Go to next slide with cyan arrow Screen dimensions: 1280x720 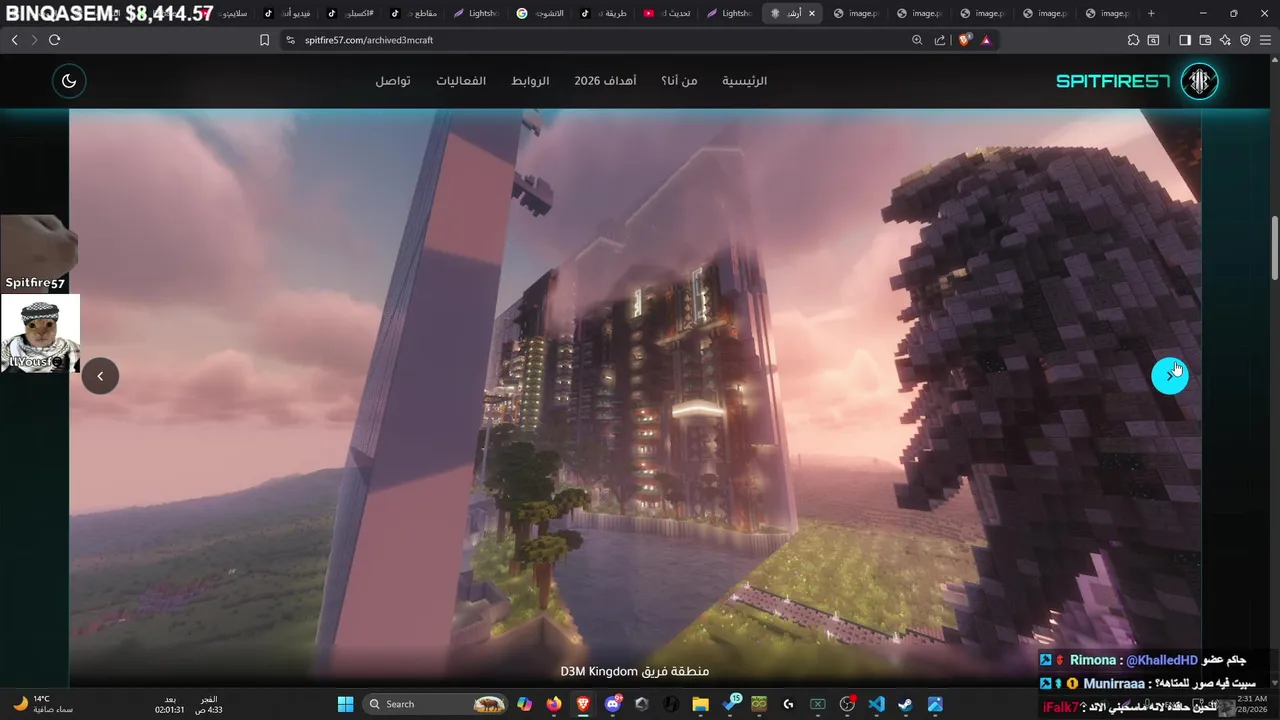(x=1169, y=375)
